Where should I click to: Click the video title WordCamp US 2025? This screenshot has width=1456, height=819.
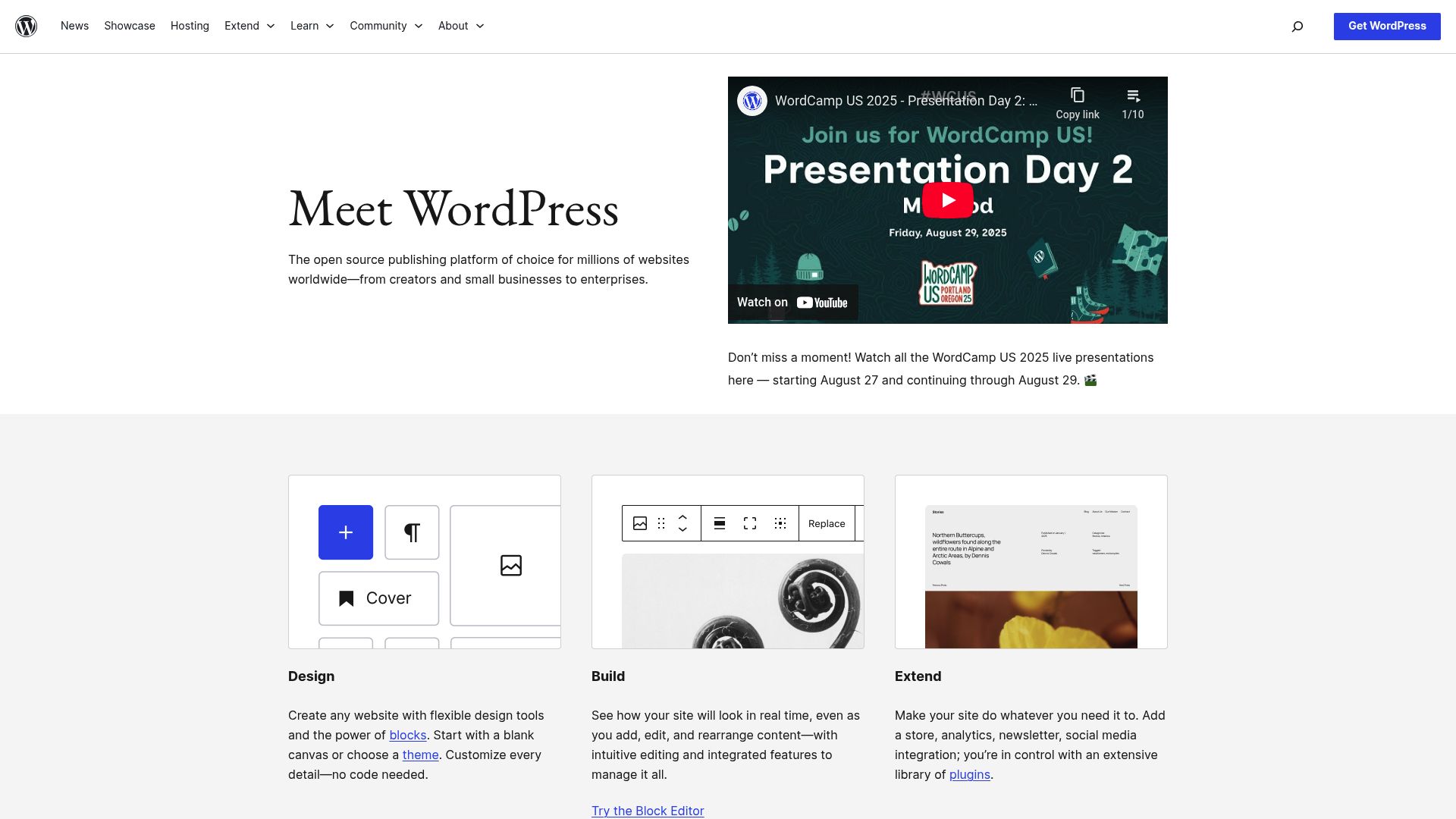906,101
